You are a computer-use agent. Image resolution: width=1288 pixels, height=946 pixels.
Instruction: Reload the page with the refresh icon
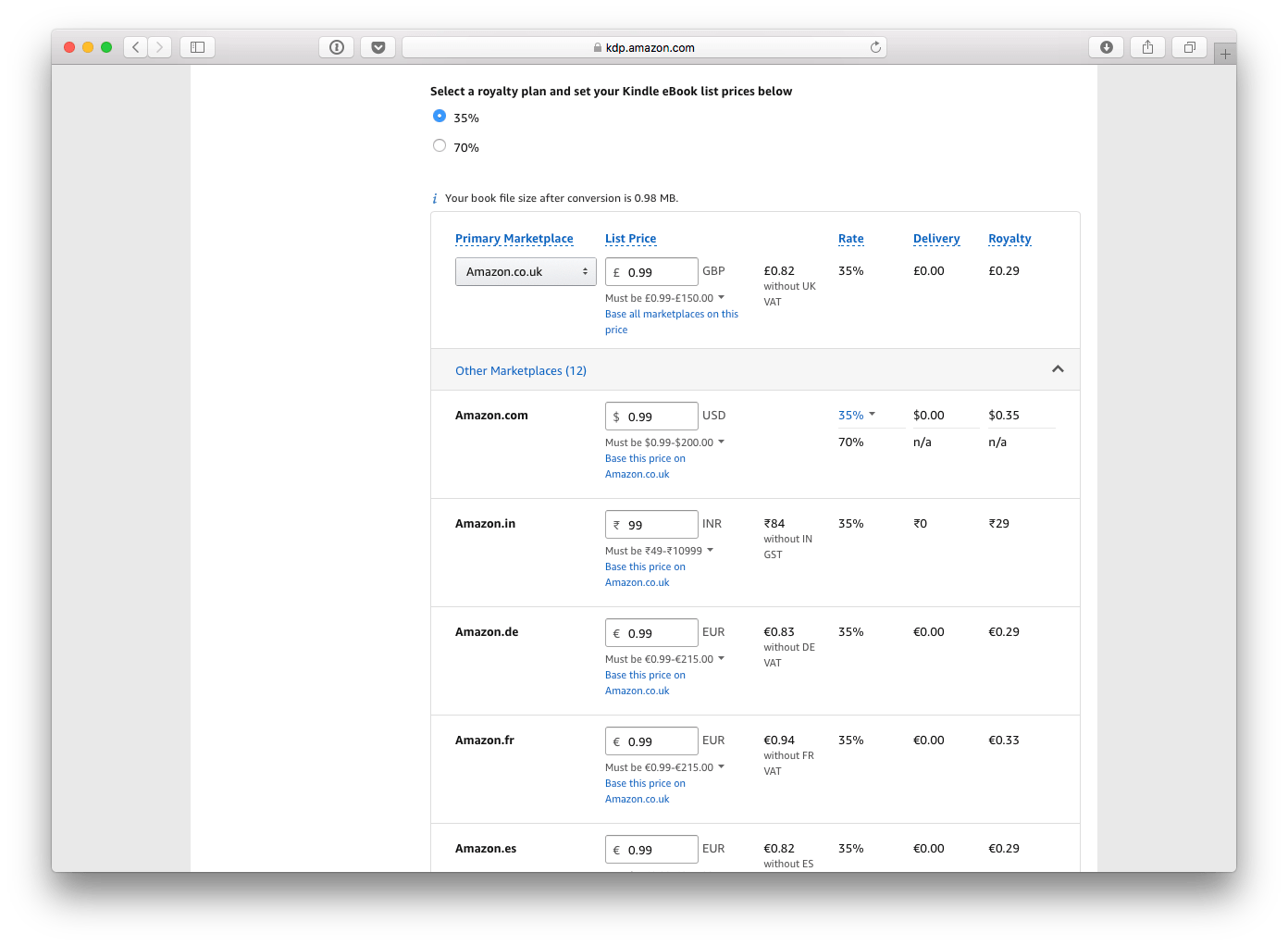pyautogui.click(x=875, y=47)
